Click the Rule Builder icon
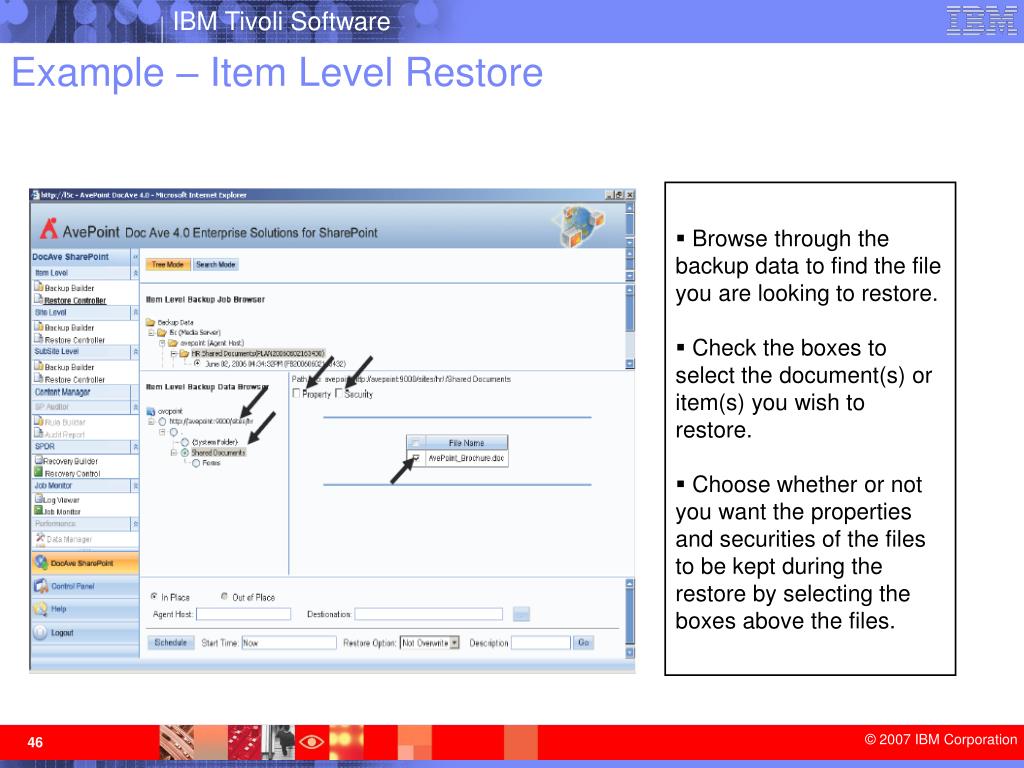Screen dimensions: 1024x768 coord(39,421)
